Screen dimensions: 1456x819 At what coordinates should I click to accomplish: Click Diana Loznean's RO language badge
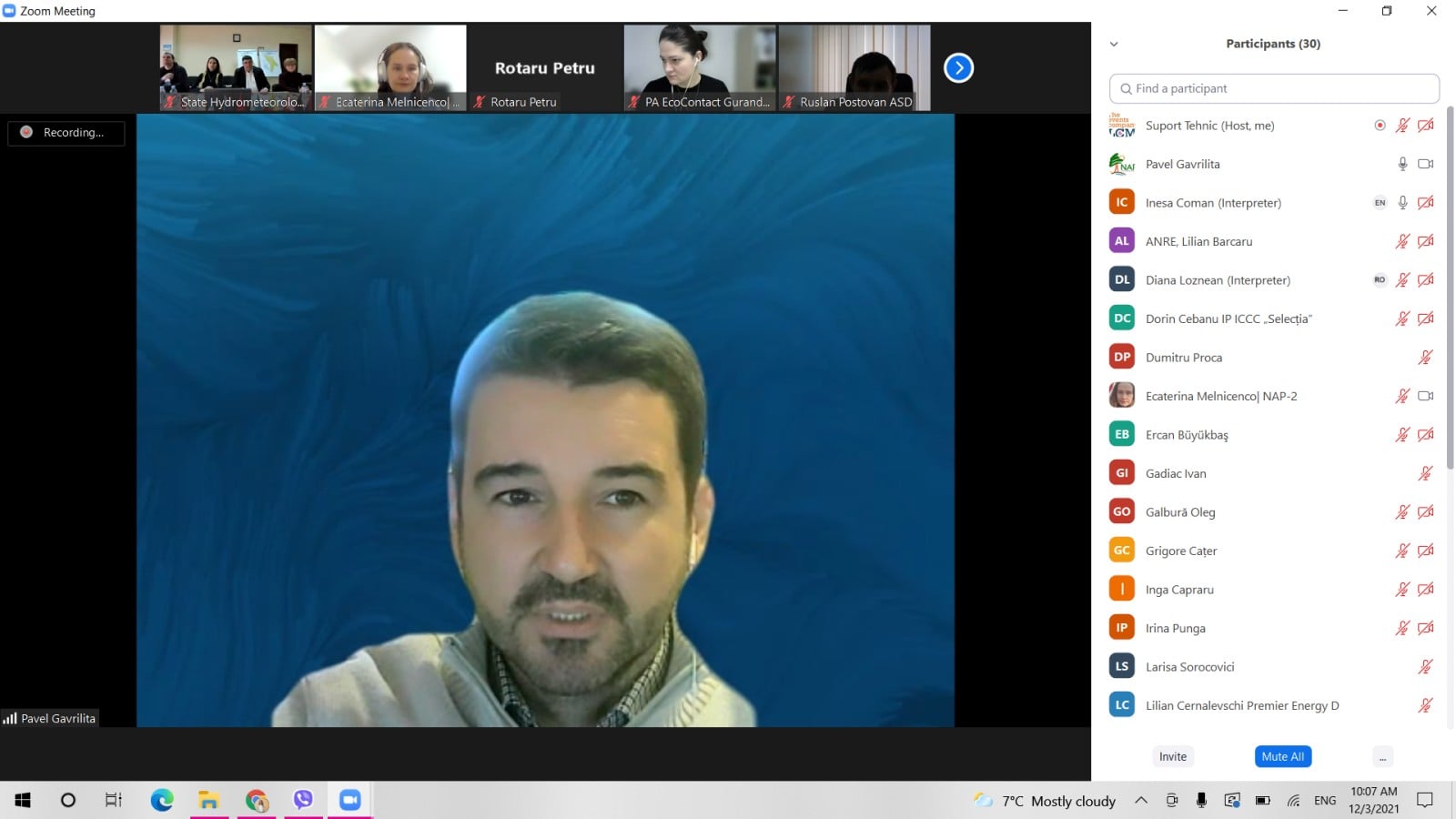click(1380, 280)
